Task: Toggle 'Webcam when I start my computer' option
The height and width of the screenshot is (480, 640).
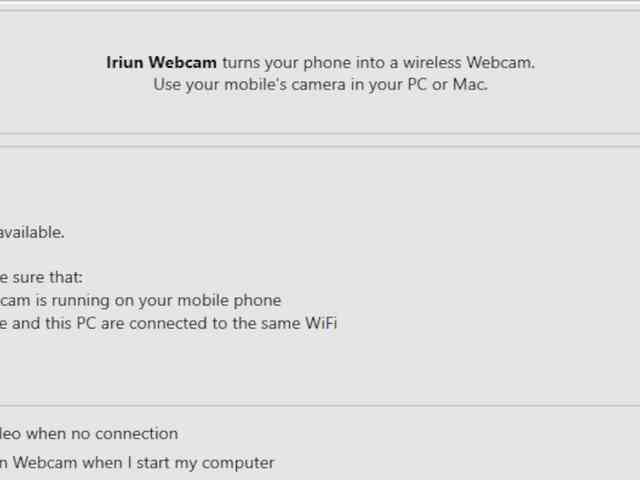Action: (137, 463)
